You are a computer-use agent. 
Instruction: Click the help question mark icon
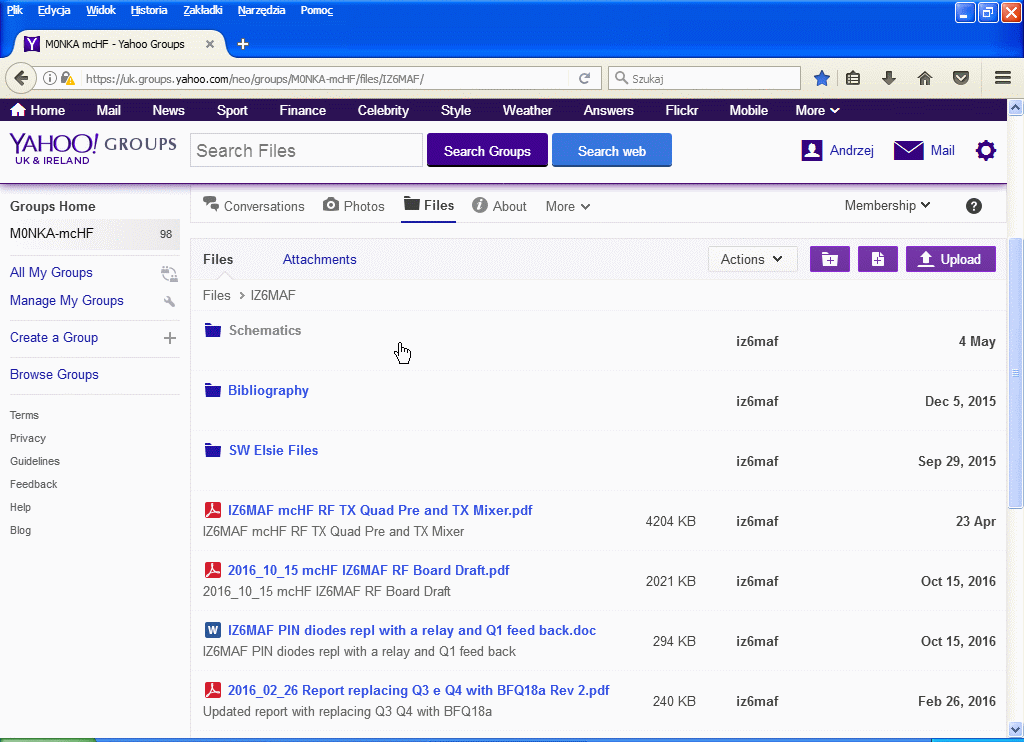point(974,206)
